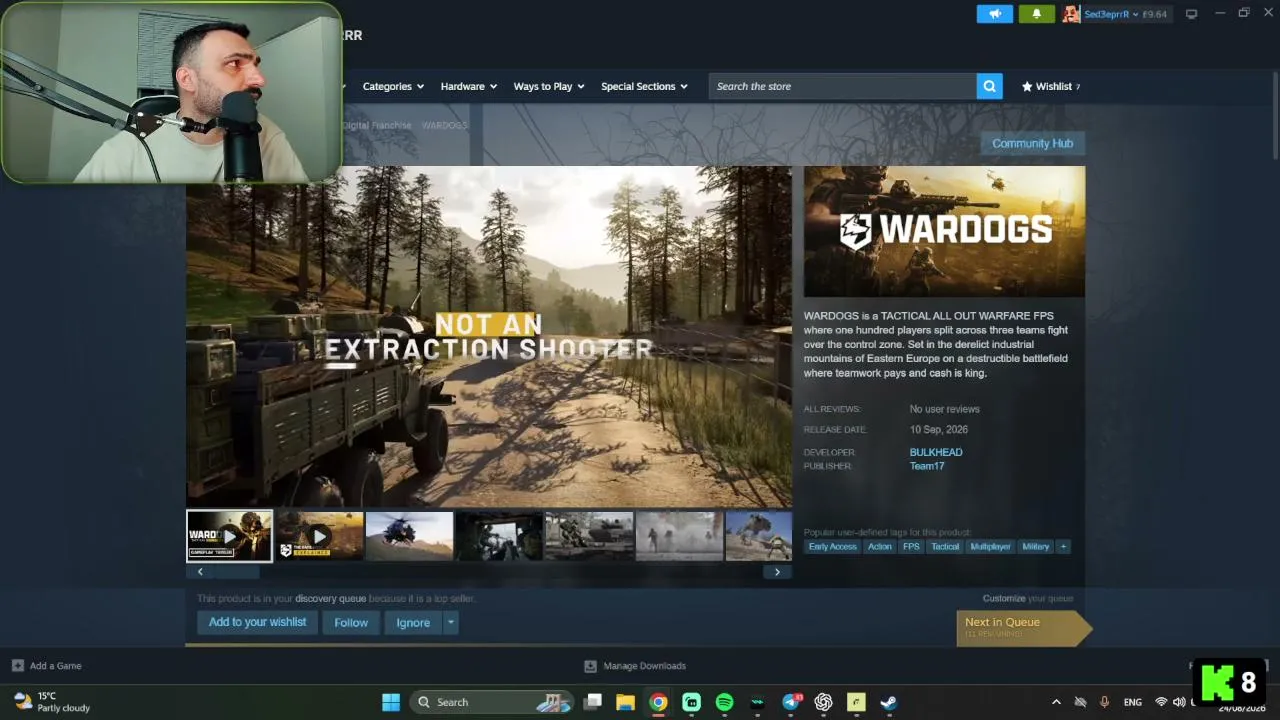Open the notifications bell icon
Image resolution: width=1280 pixels, height=720 pixels.
click(1037, 14)
